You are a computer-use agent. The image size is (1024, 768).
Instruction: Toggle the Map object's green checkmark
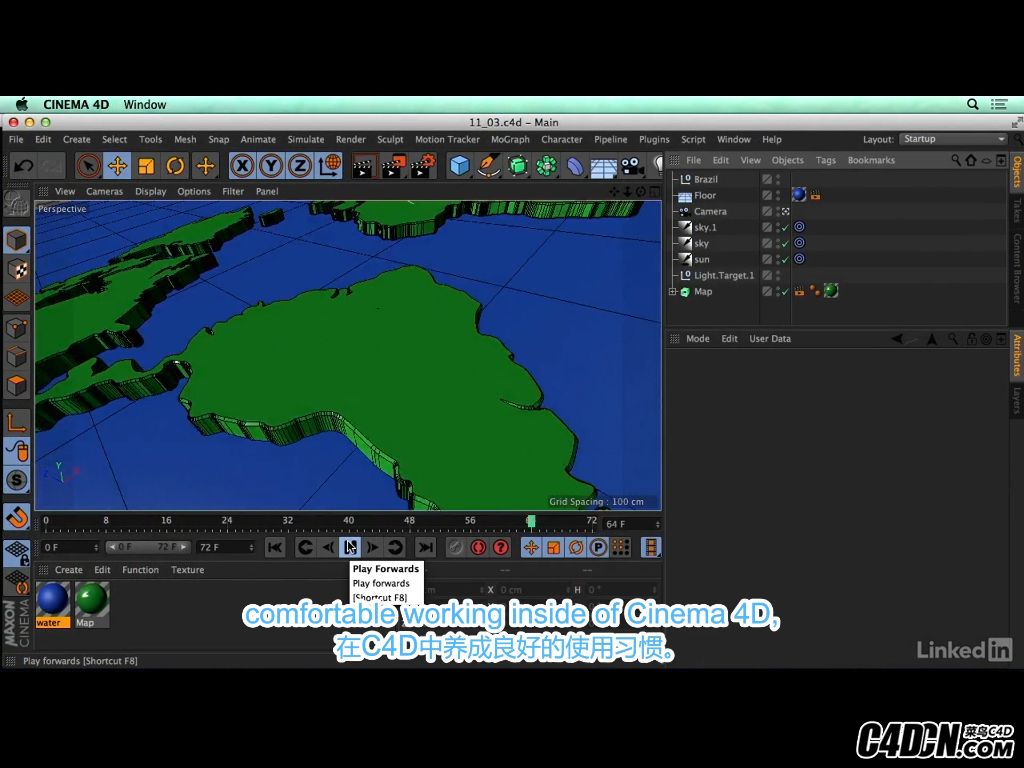point(785,291)
